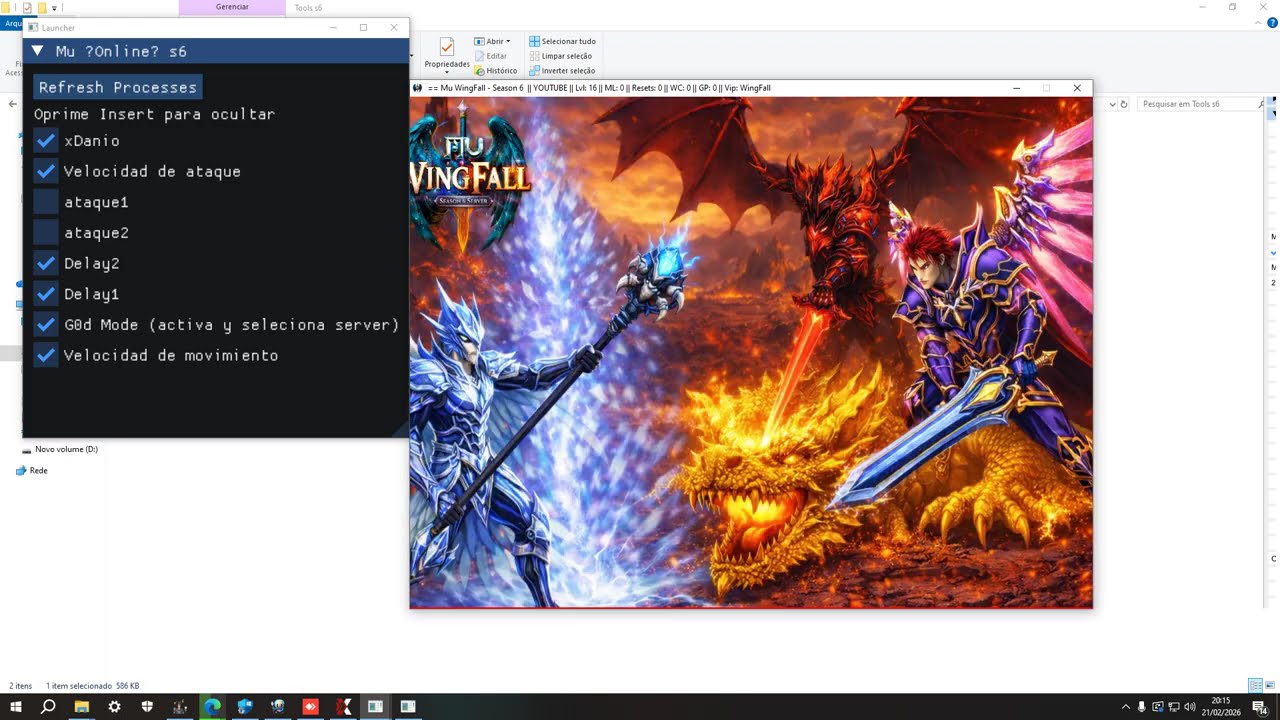Show hidden system tray icons

coord(1125,706)
